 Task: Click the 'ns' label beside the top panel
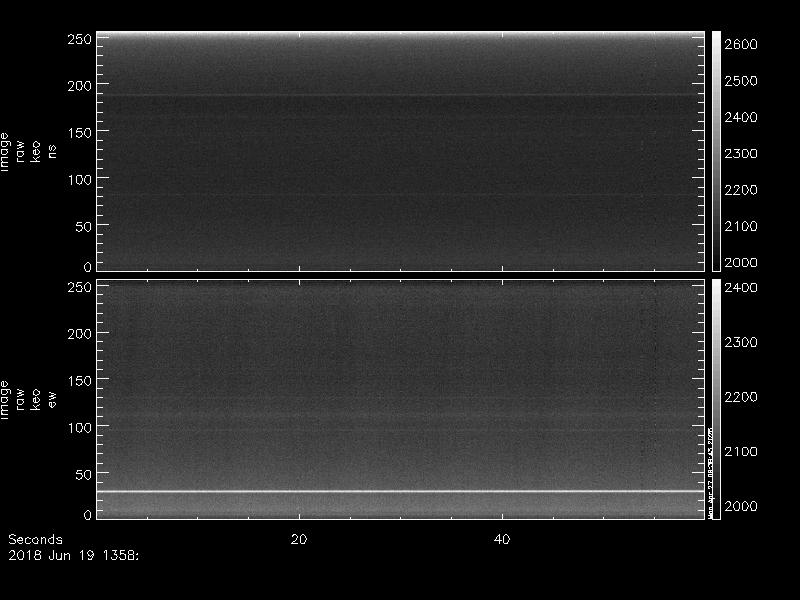point(52,152)
